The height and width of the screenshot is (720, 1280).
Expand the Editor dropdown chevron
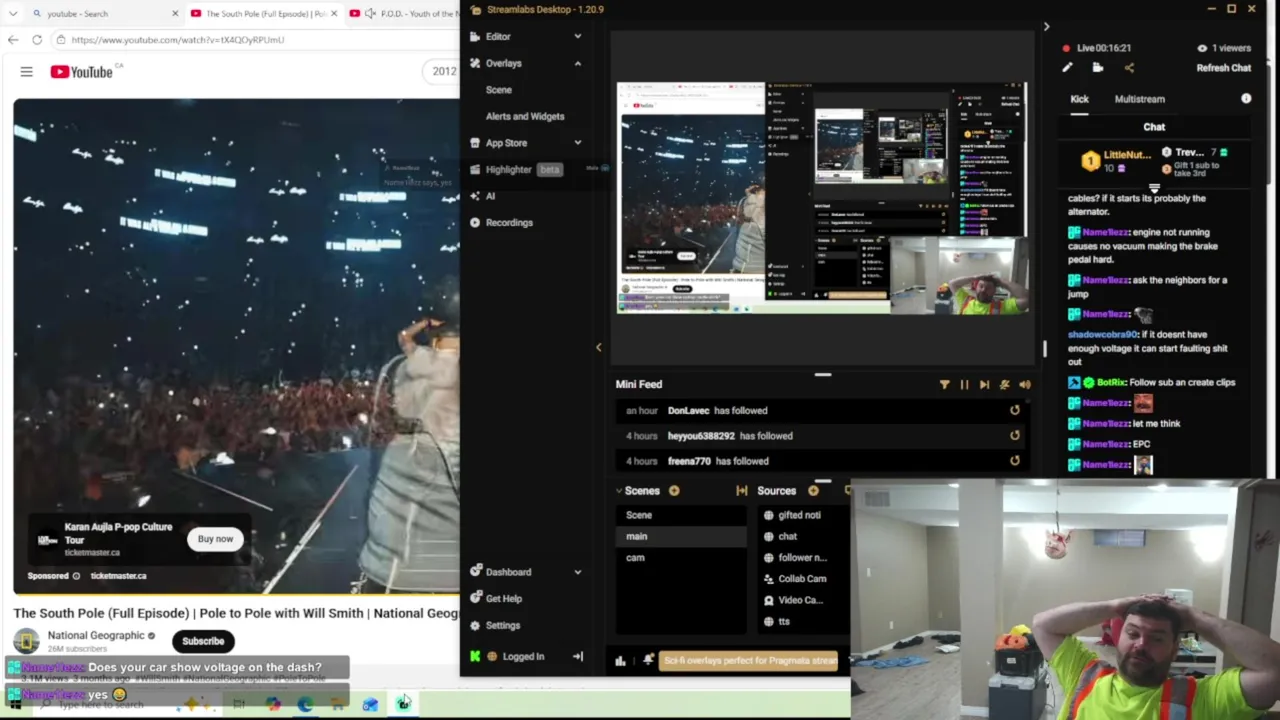click(577, 36)
